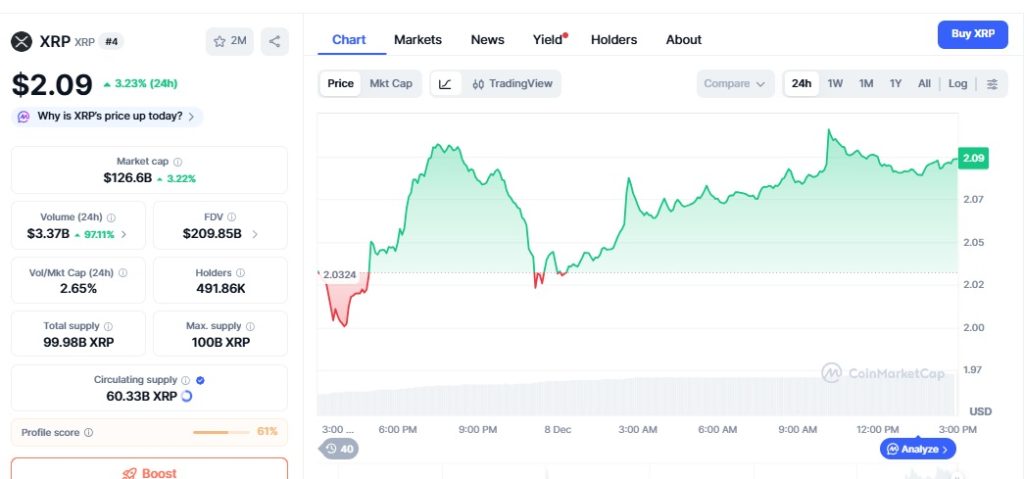Select the line chart type icon

pyautogui.click(x=445, y=84)
